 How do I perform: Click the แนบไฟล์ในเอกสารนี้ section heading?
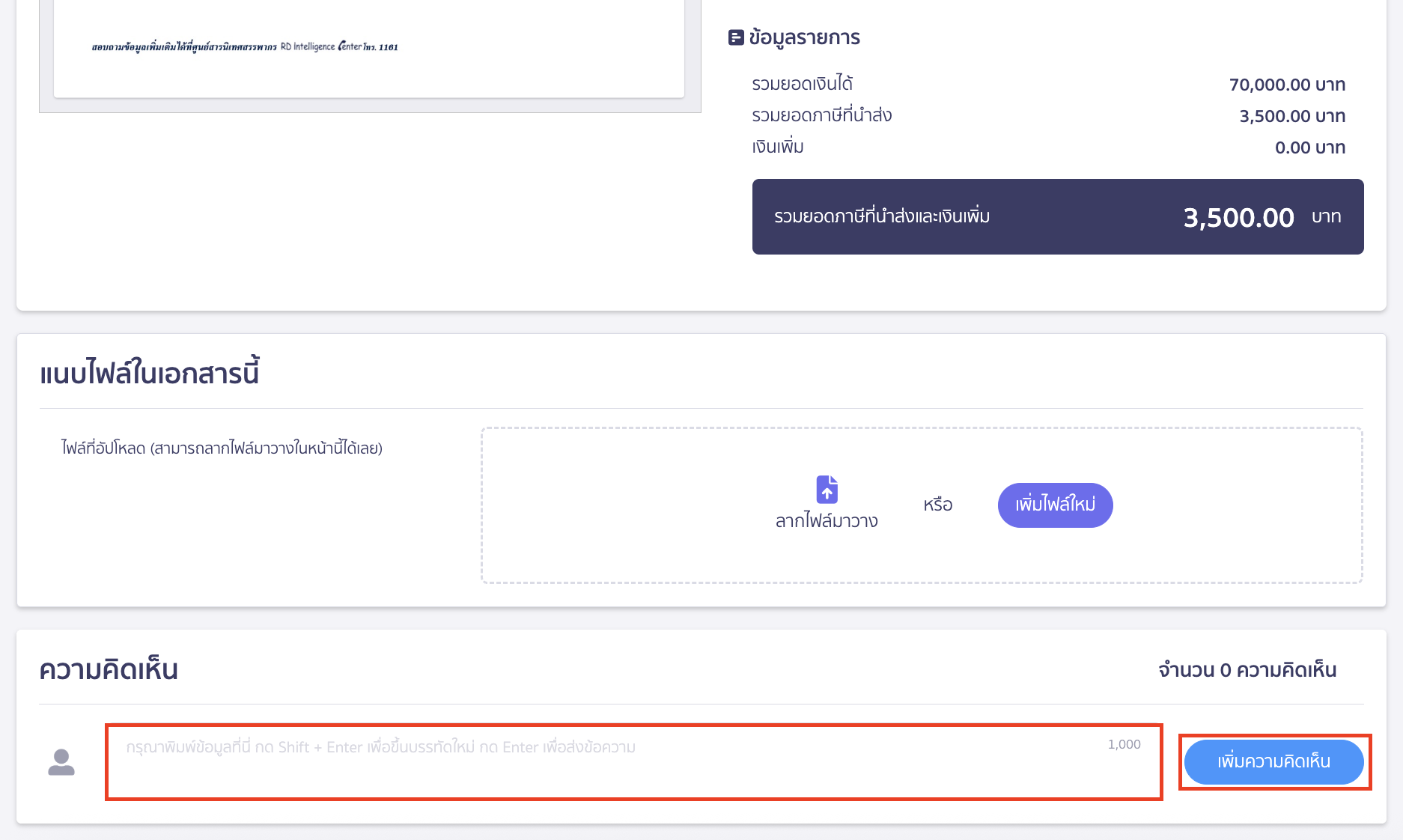click(x=150, y=373)
